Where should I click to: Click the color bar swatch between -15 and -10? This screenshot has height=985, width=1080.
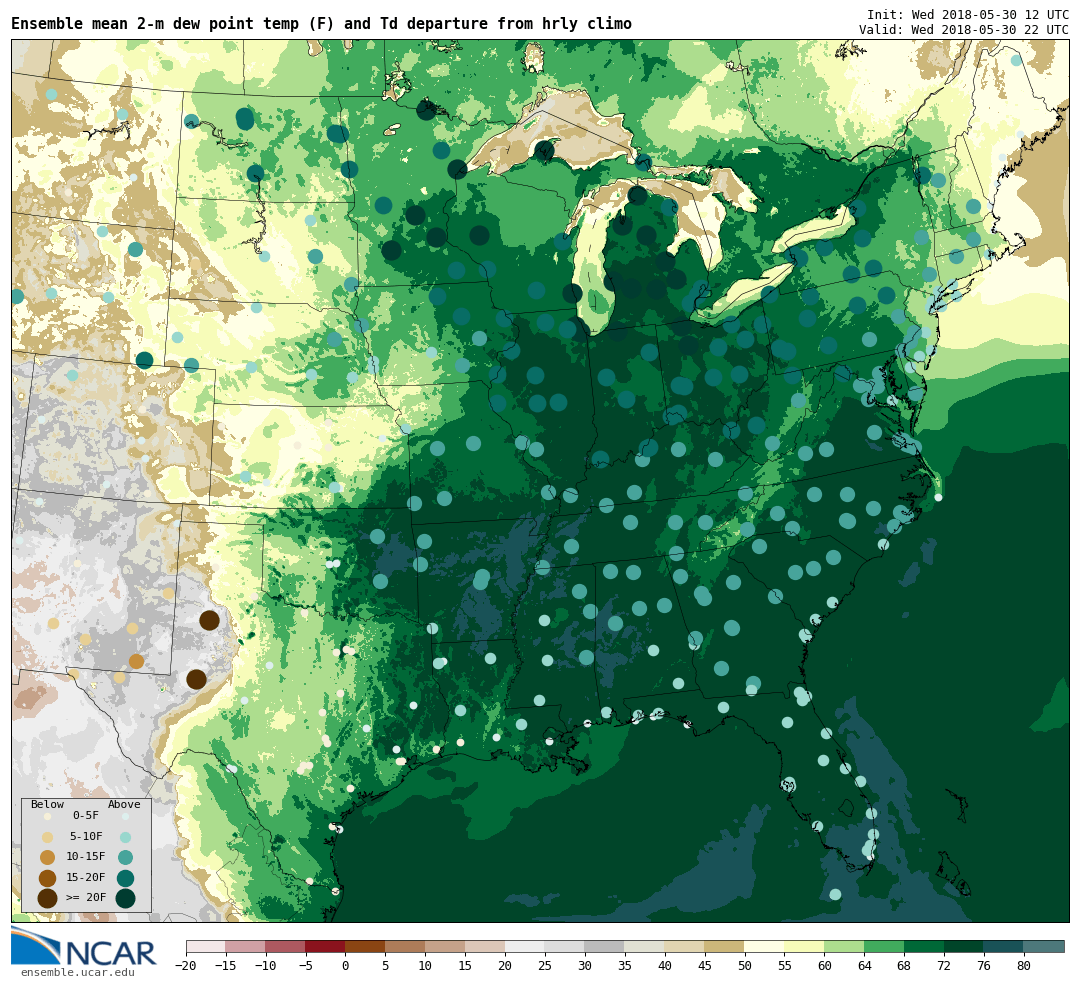(x=245, y=946)
